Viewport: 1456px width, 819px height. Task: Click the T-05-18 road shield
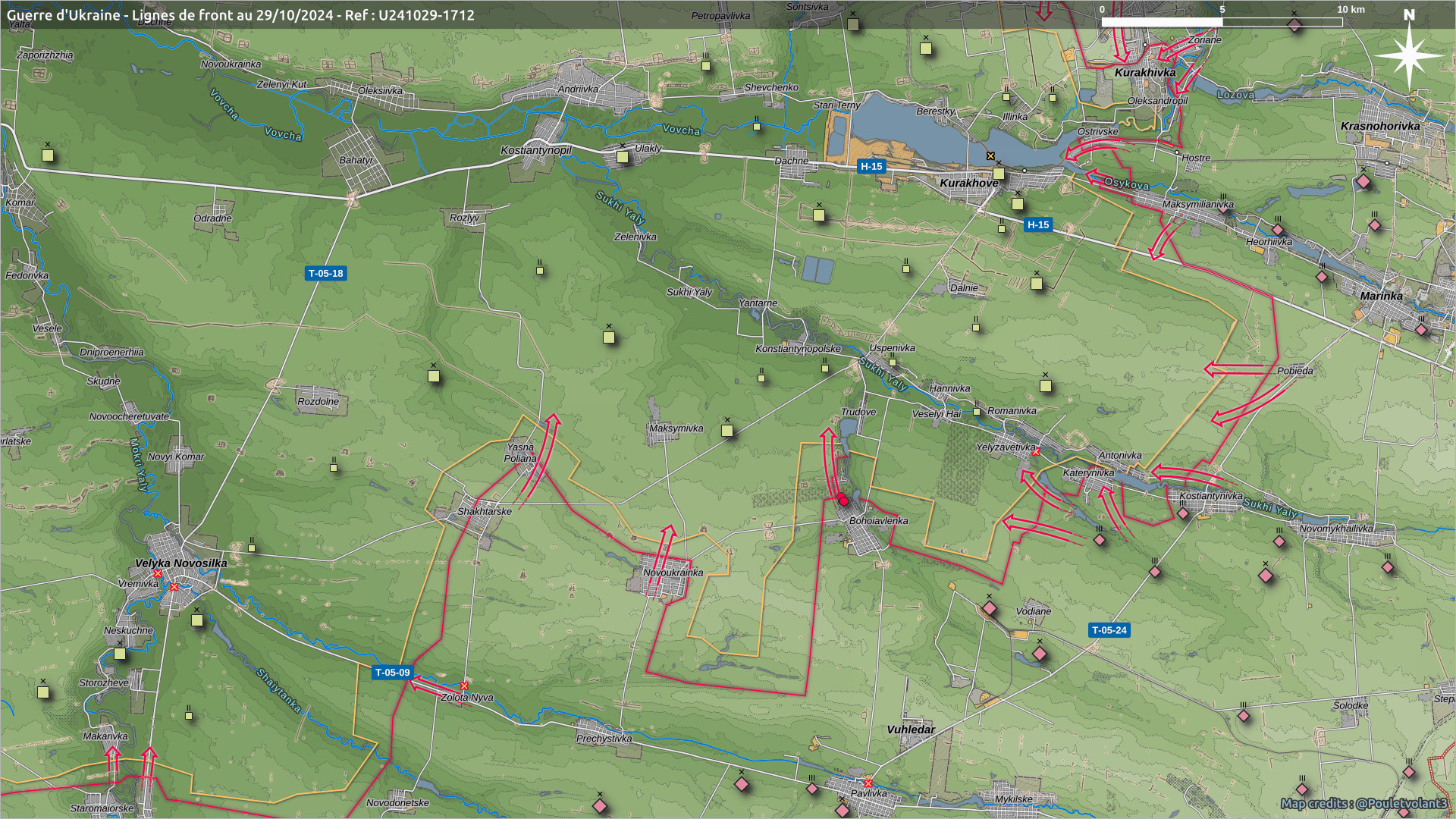(325, 273)
